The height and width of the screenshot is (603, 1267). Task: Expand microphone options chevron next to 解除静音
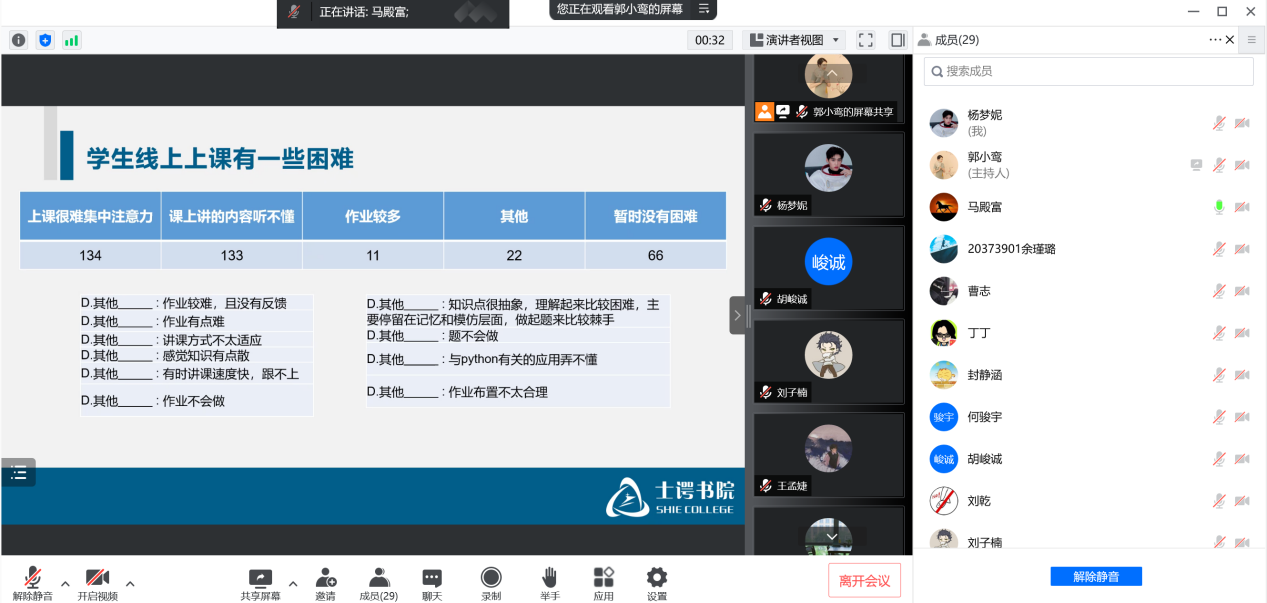(65, 582)
